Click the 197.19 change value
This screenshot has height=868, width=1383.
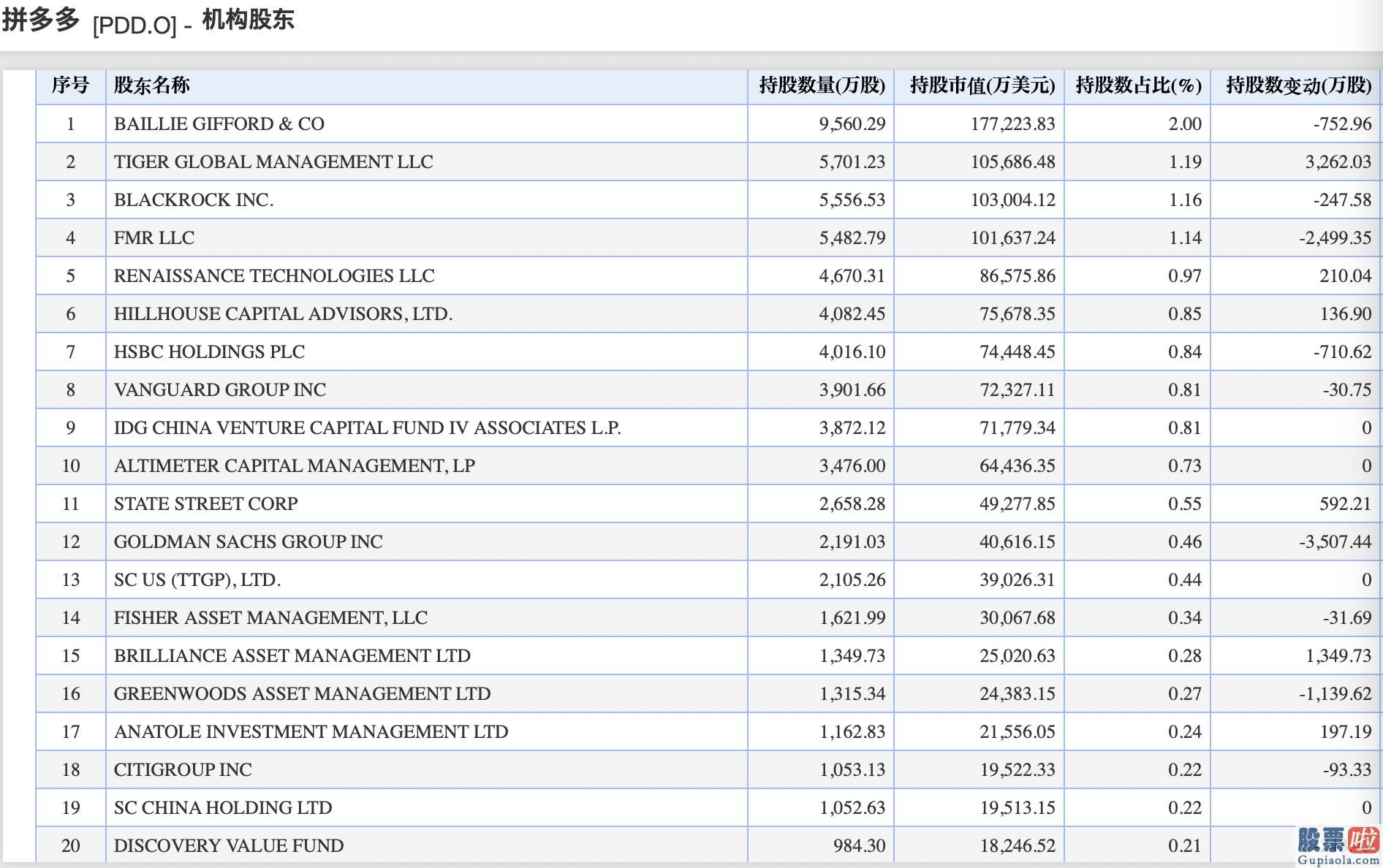click(1346, 732)
